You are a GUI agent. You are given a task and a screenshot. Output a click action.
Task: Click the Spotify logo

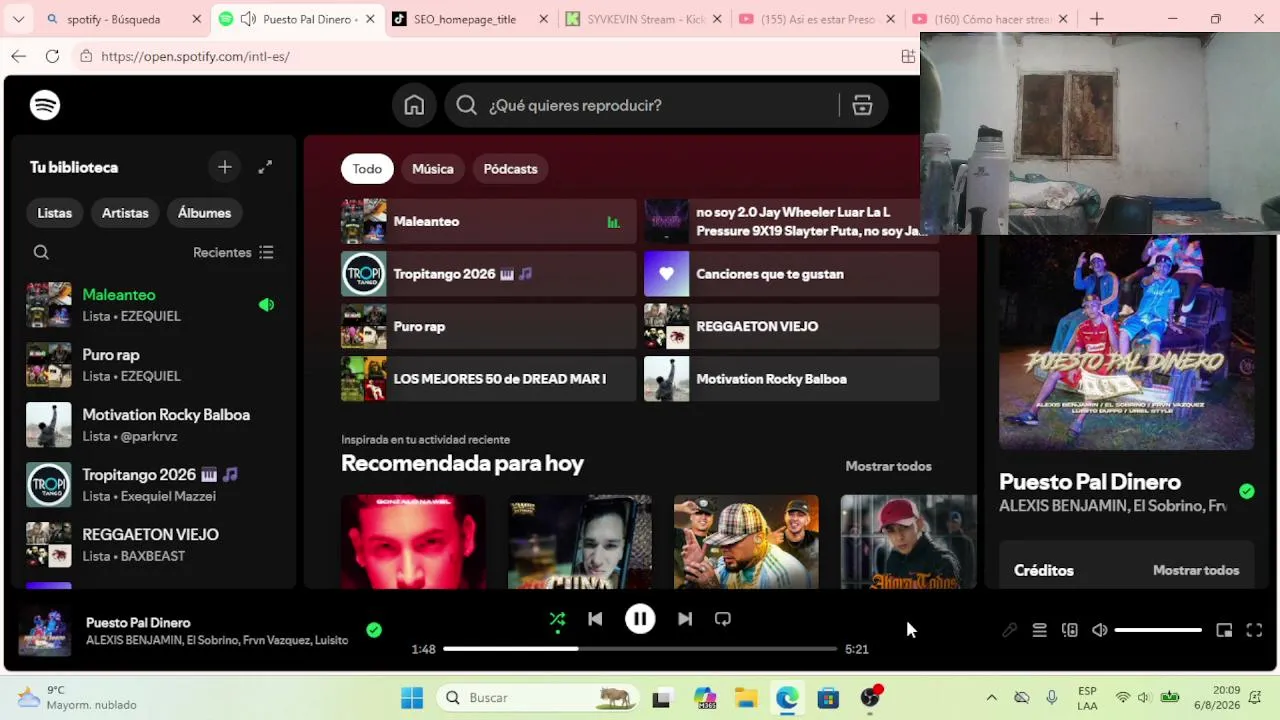pos(45,105)
